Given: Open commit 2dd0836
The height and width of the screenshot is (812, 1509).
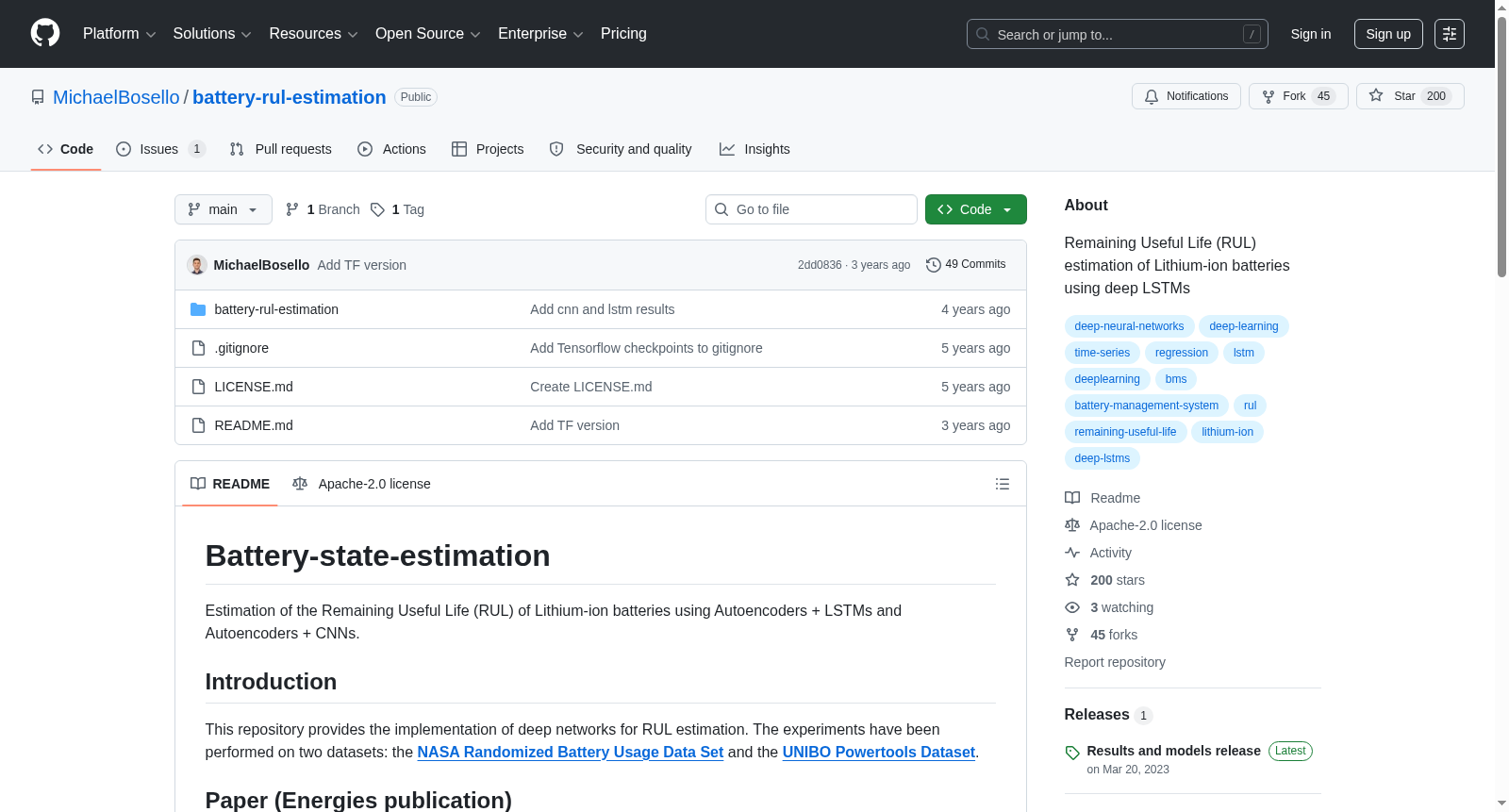Looking at the screenshot, I should coord(820,265).
